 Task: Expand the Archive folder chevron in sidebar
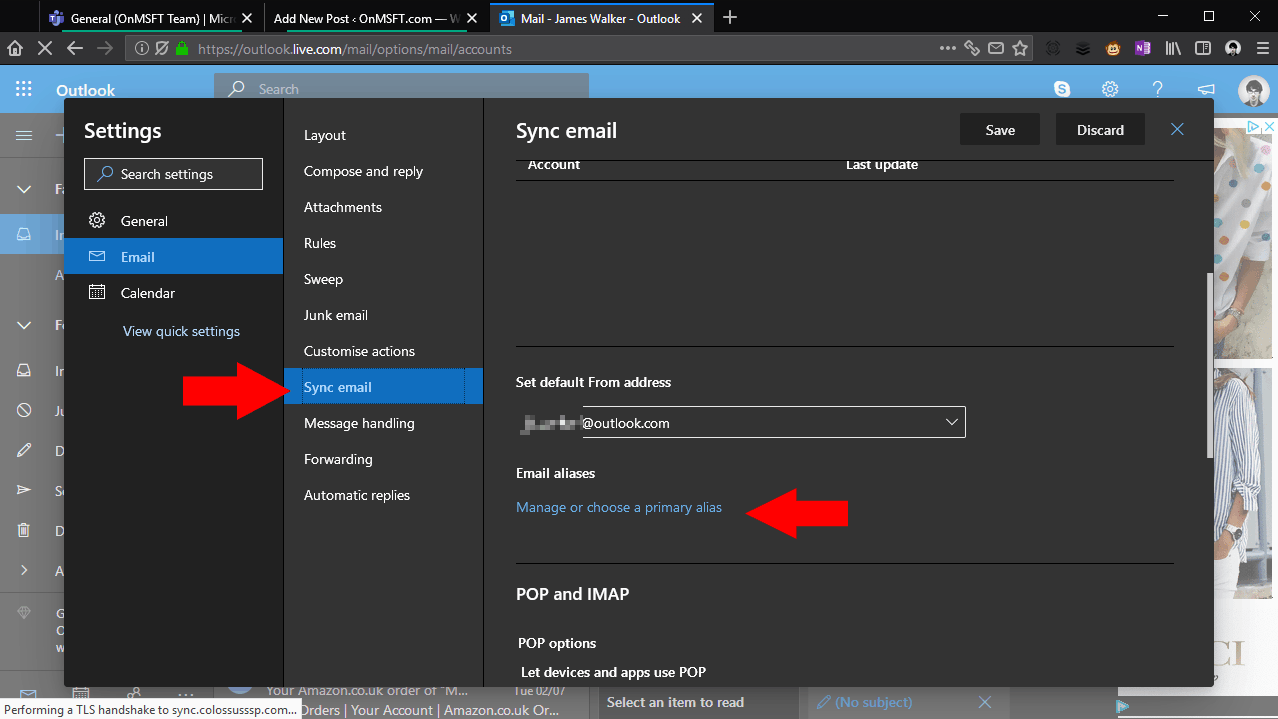pyautogui.click(x=24, y=570)
